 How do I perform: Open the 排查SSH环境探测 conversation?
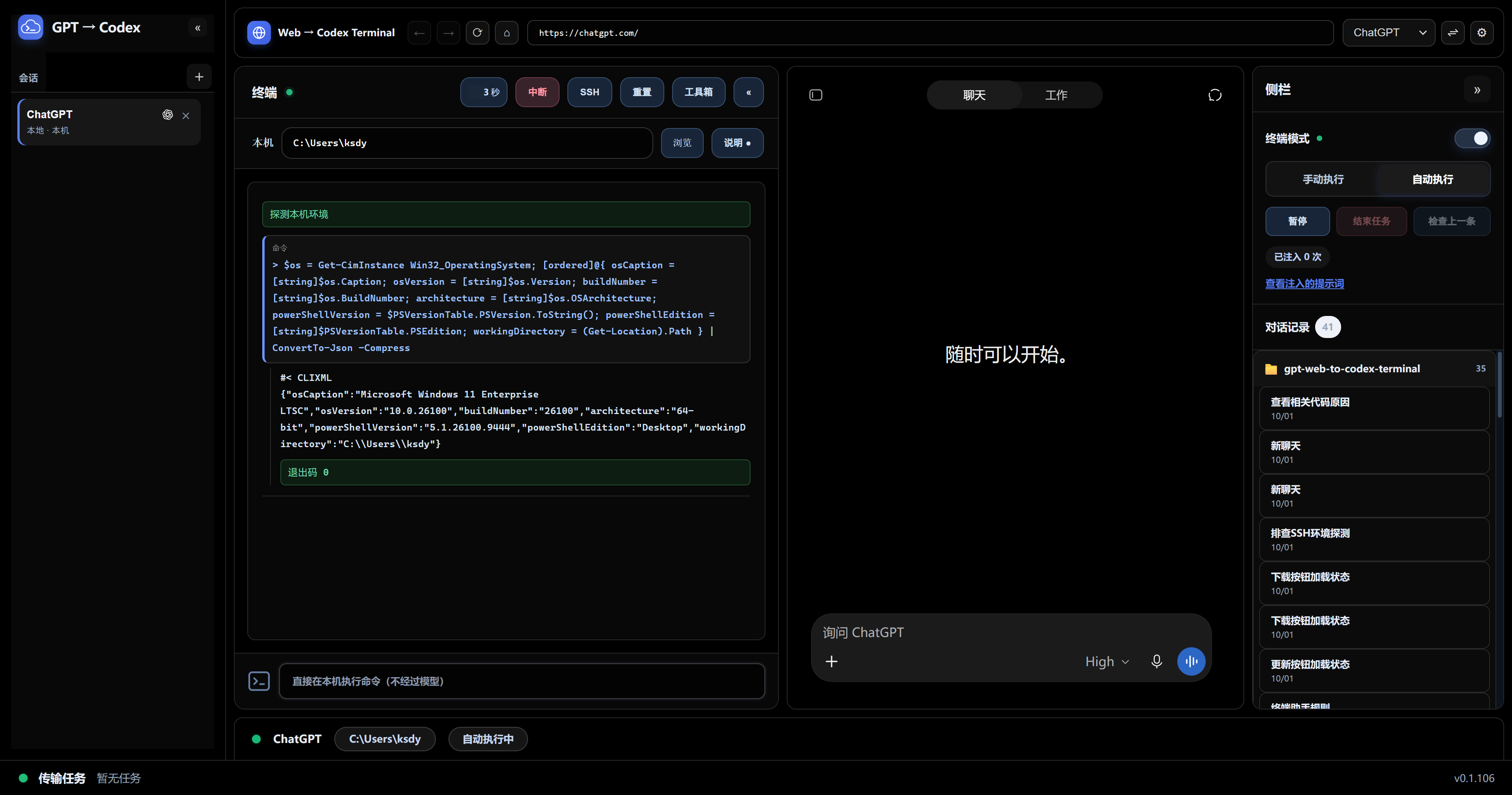(x=1374, y=540)
